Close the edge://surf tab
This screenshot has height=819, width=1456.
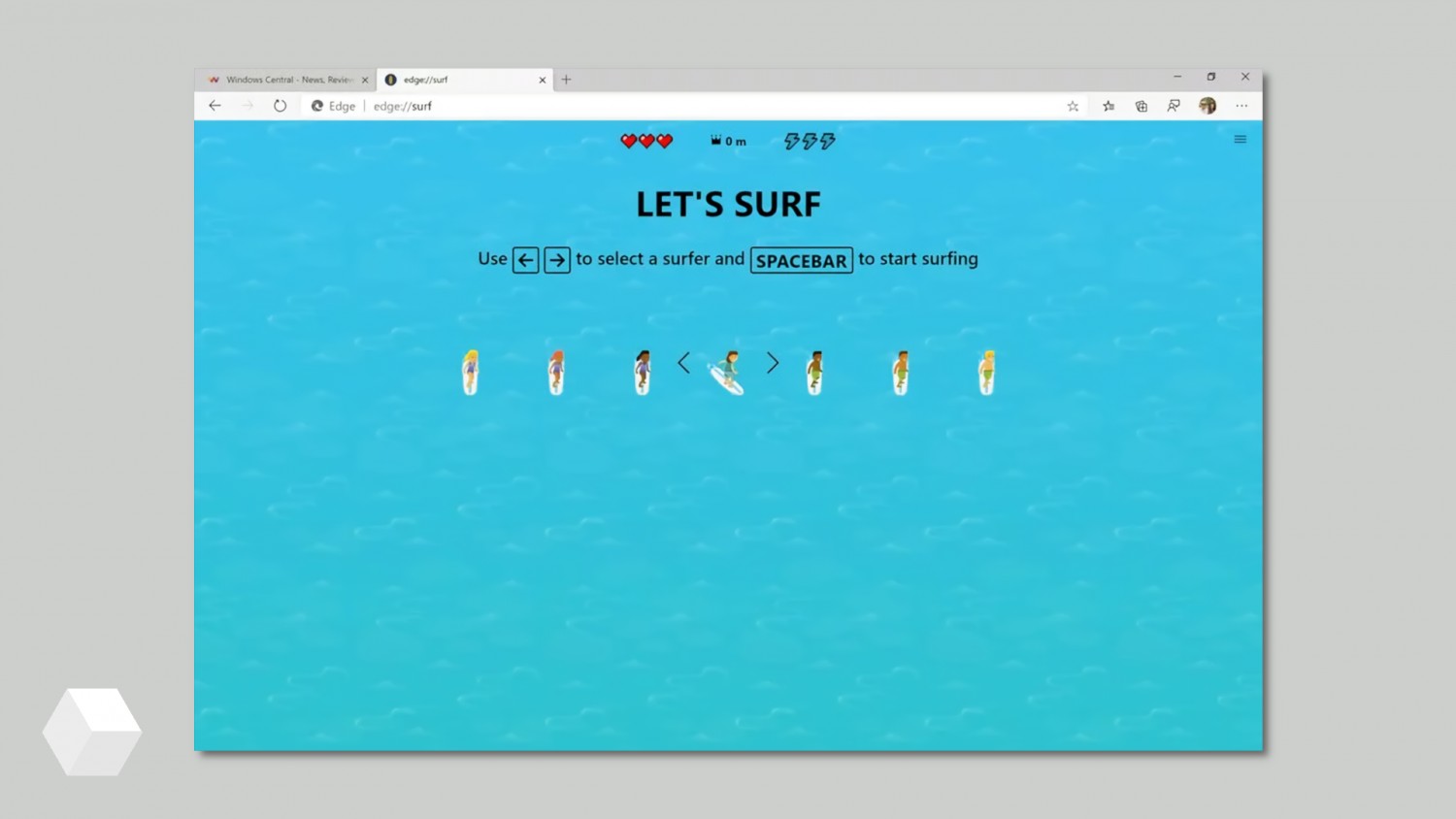542,80
